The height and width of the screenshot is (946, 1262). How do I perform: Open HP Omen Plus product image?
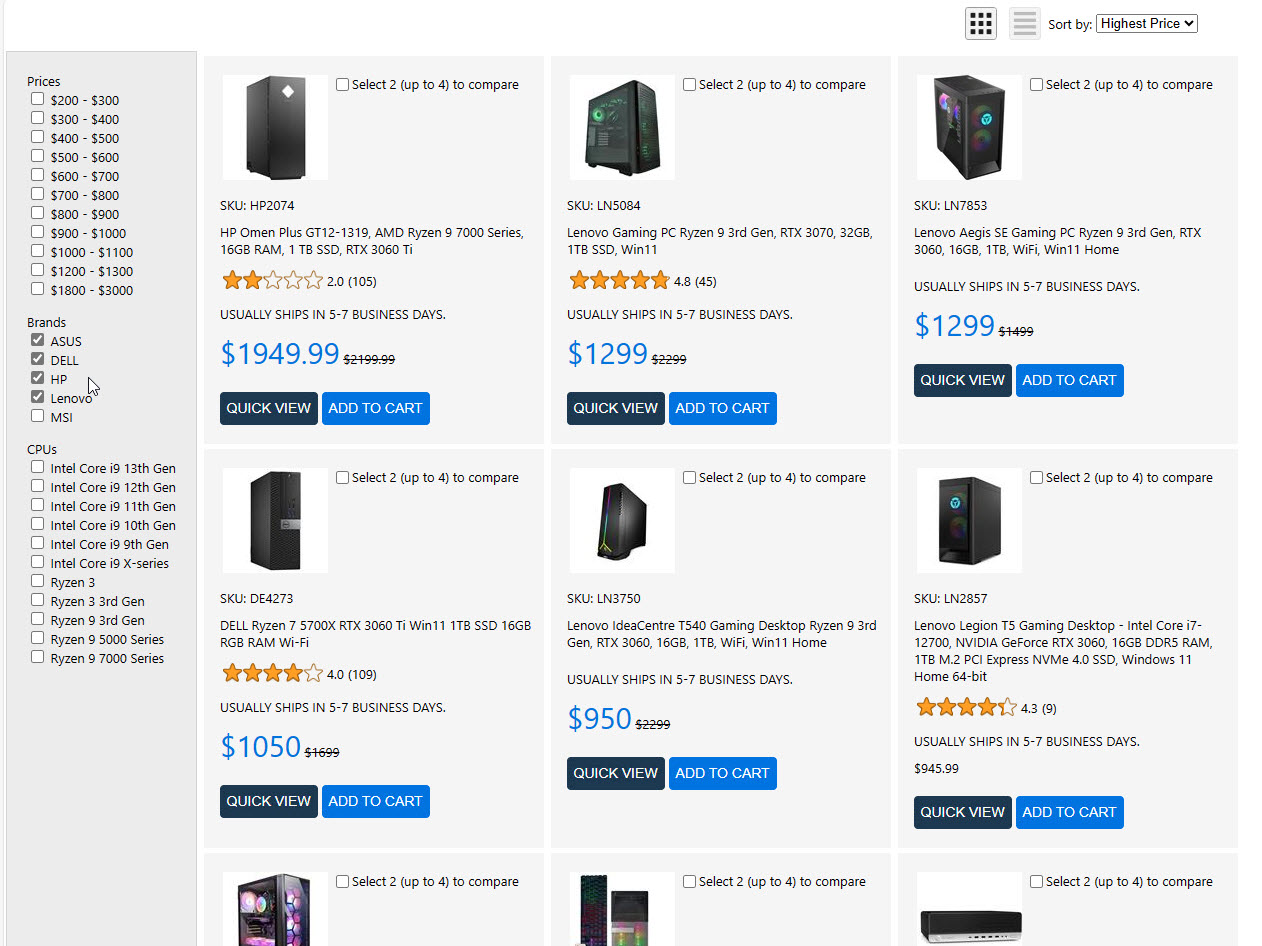275,128
